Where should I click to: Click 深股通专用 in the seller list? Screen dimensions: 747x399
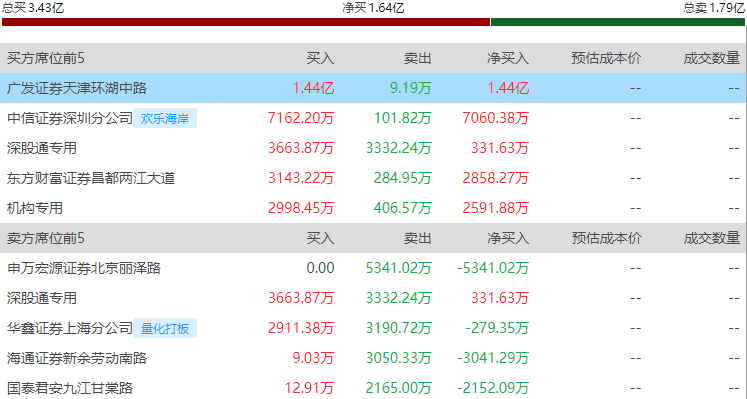click(x=42, y=298)
